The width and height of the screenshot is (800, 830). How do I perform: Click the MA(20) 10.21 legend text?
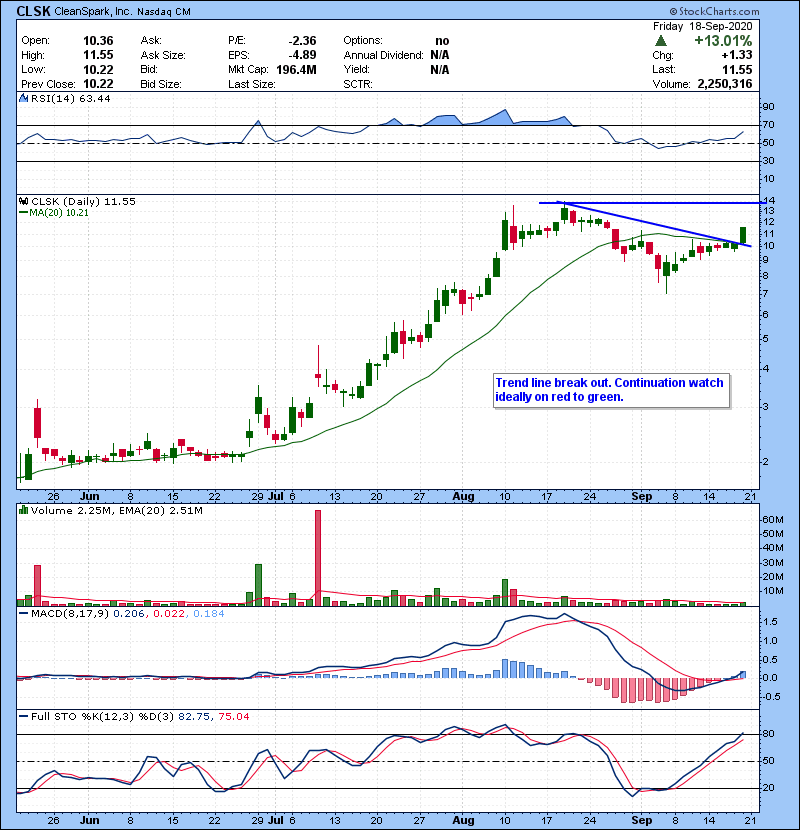point(59,213)
